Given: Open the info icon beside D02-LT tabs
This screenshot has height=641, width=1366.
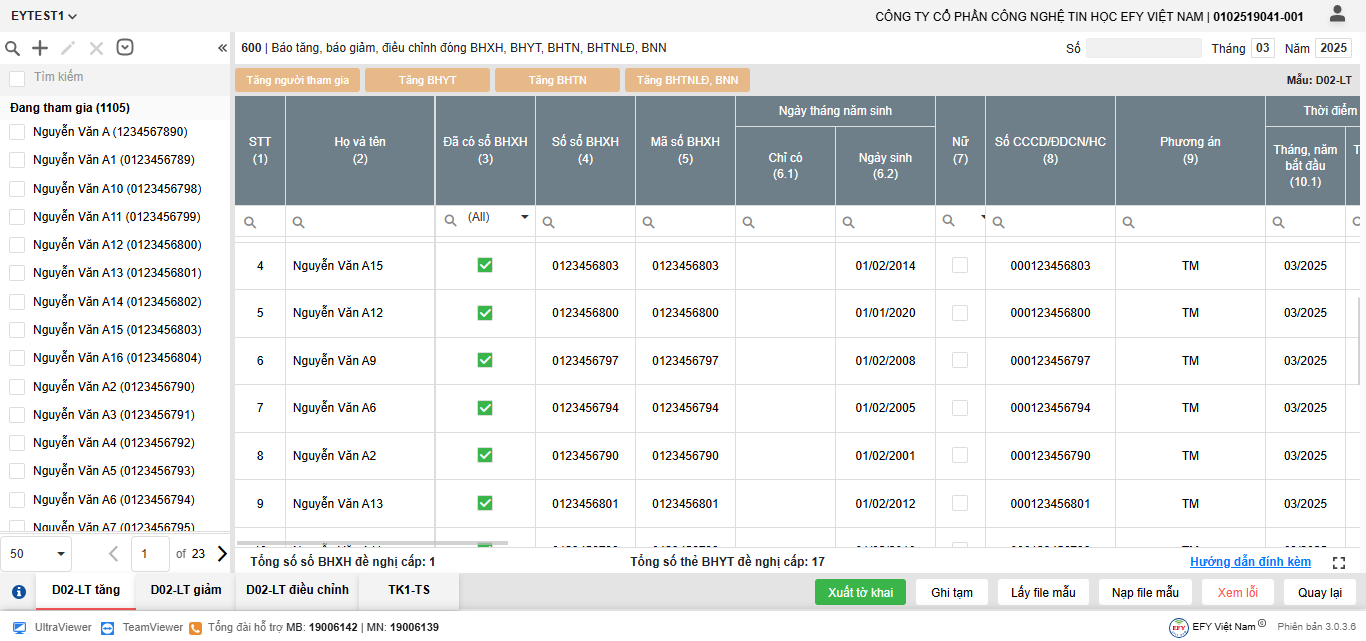Looking at the screenshot, I should (x=18, y=591).
